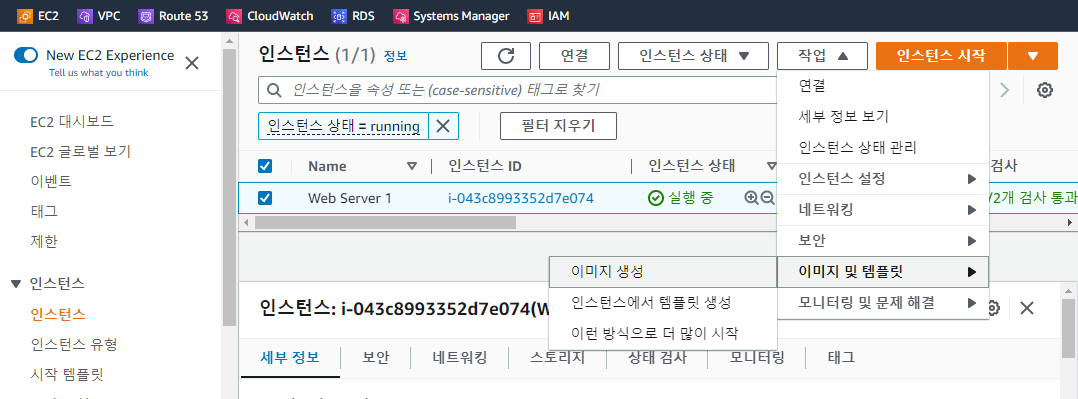
Task: Switch to the 세부 정보 tab
Action: tap(289, 358)
